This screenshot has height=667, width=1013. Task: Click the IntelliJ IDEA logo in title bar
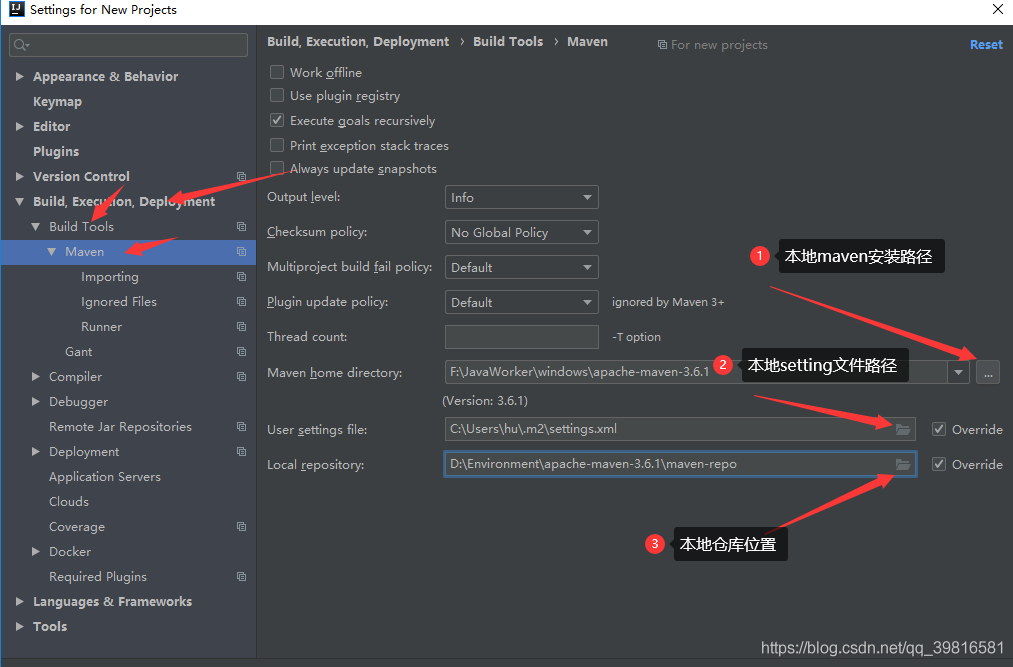coord(16,9)
